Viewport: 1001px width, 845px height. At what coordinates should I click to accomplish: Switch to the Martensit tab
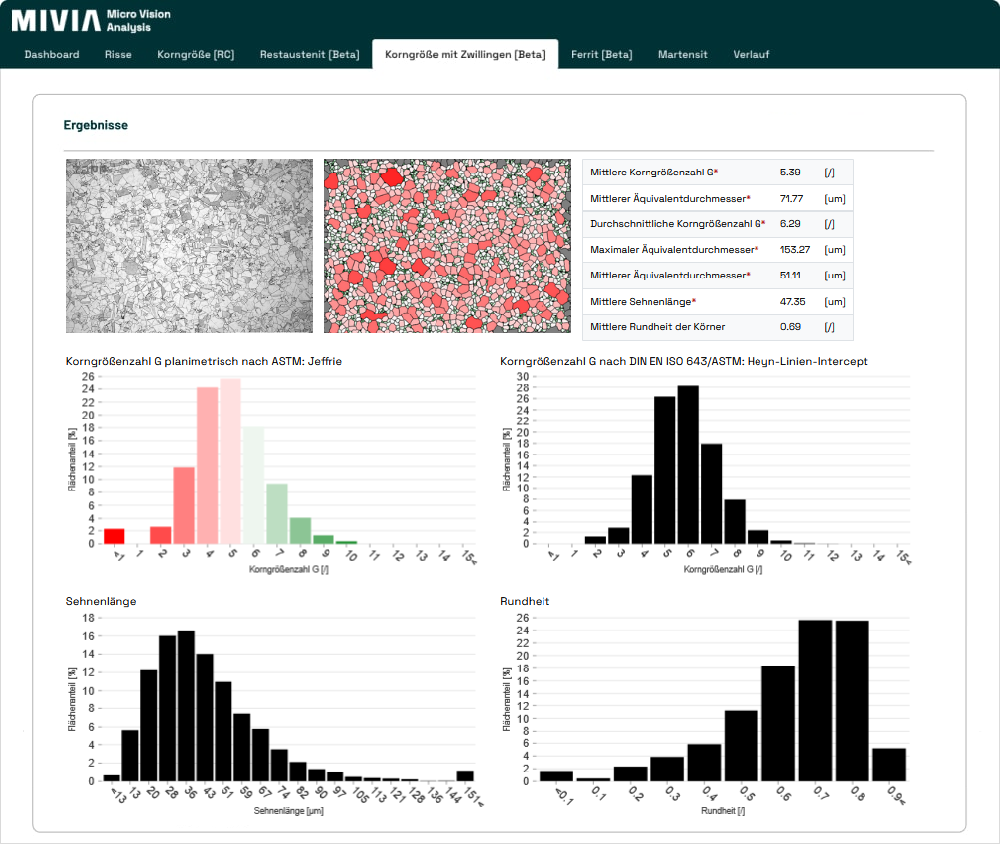click(x=683, y=54)
